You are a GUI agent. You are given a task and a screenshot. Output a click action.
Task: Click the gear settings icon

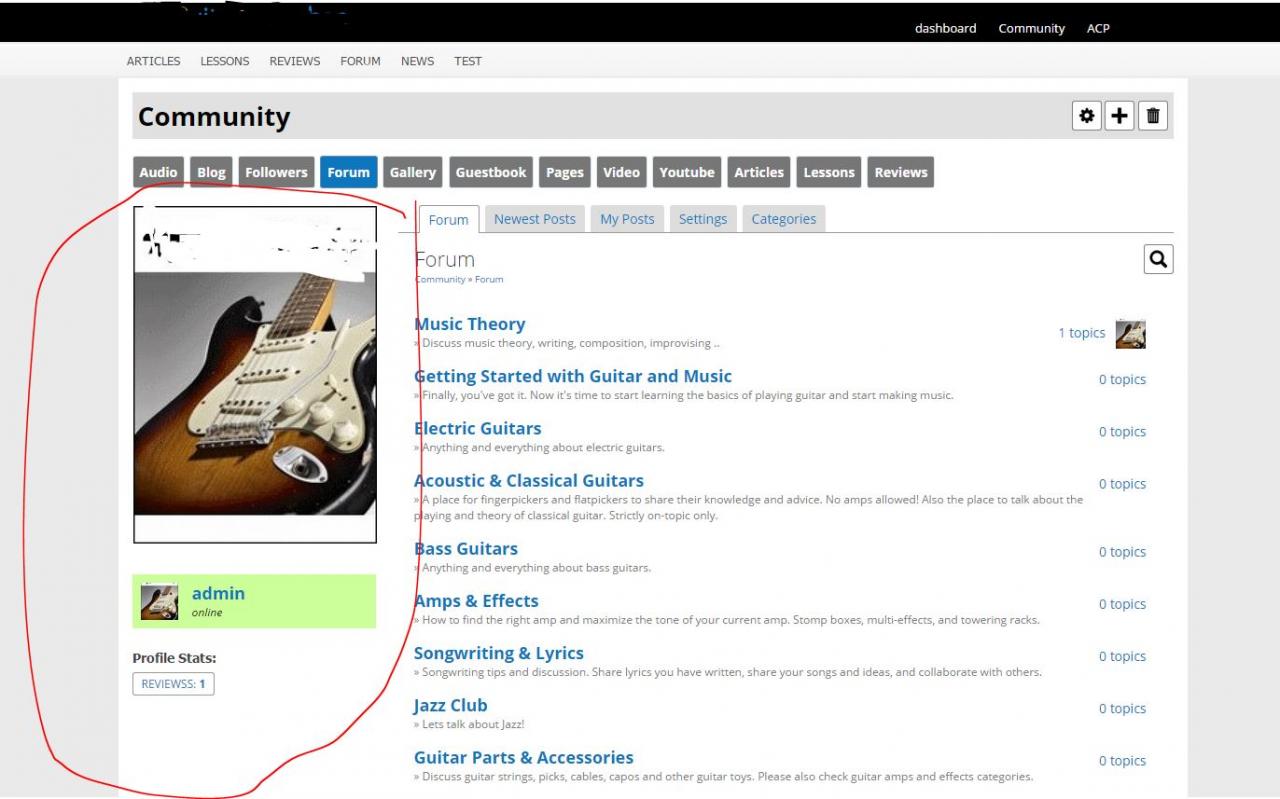click(x=1087, y=116)
